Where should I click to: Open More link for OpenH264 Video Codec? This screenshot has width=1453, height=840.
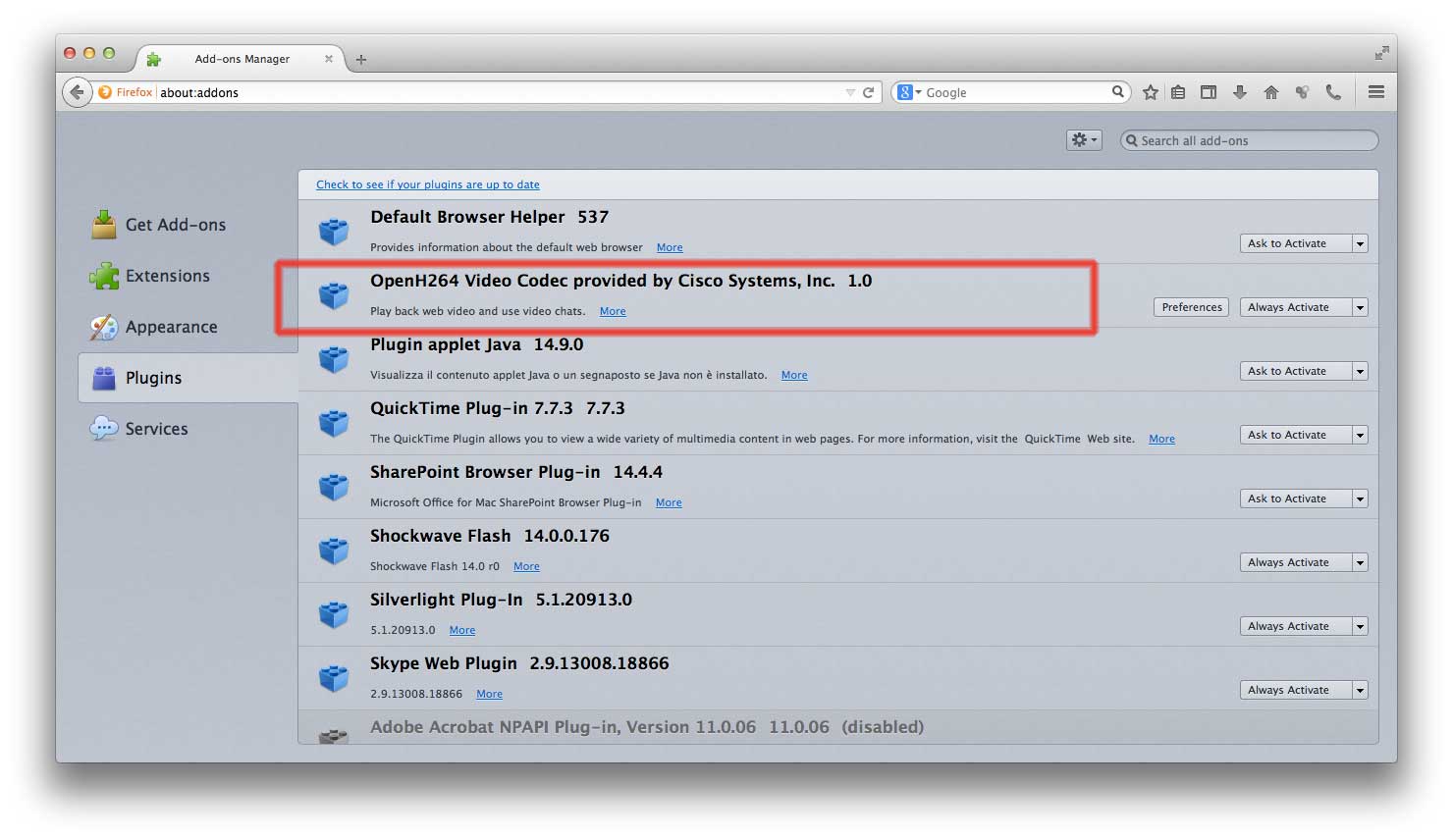(x=613, y=311)
